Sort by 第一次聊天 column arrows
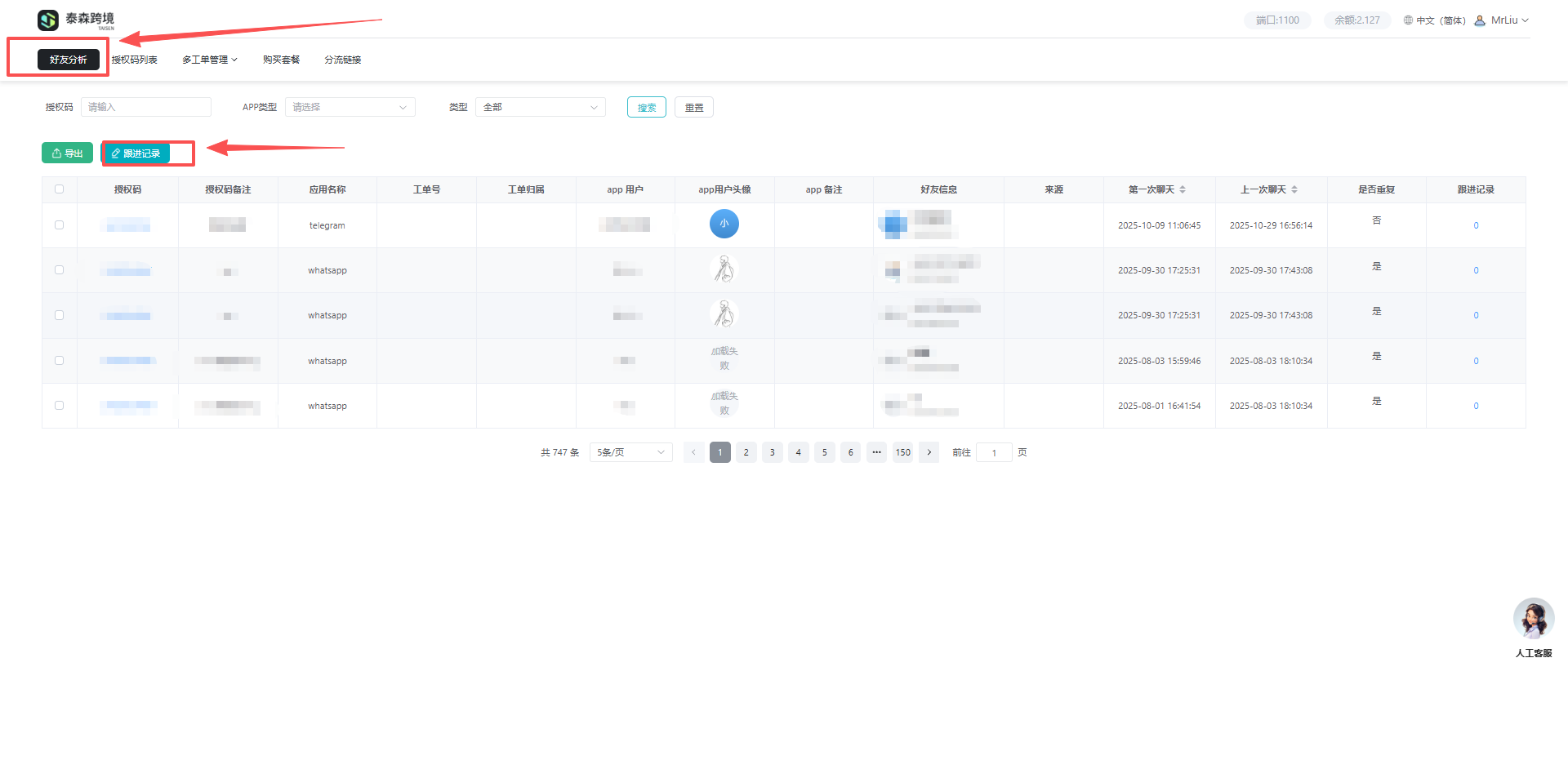 (x=1183, y=189)
